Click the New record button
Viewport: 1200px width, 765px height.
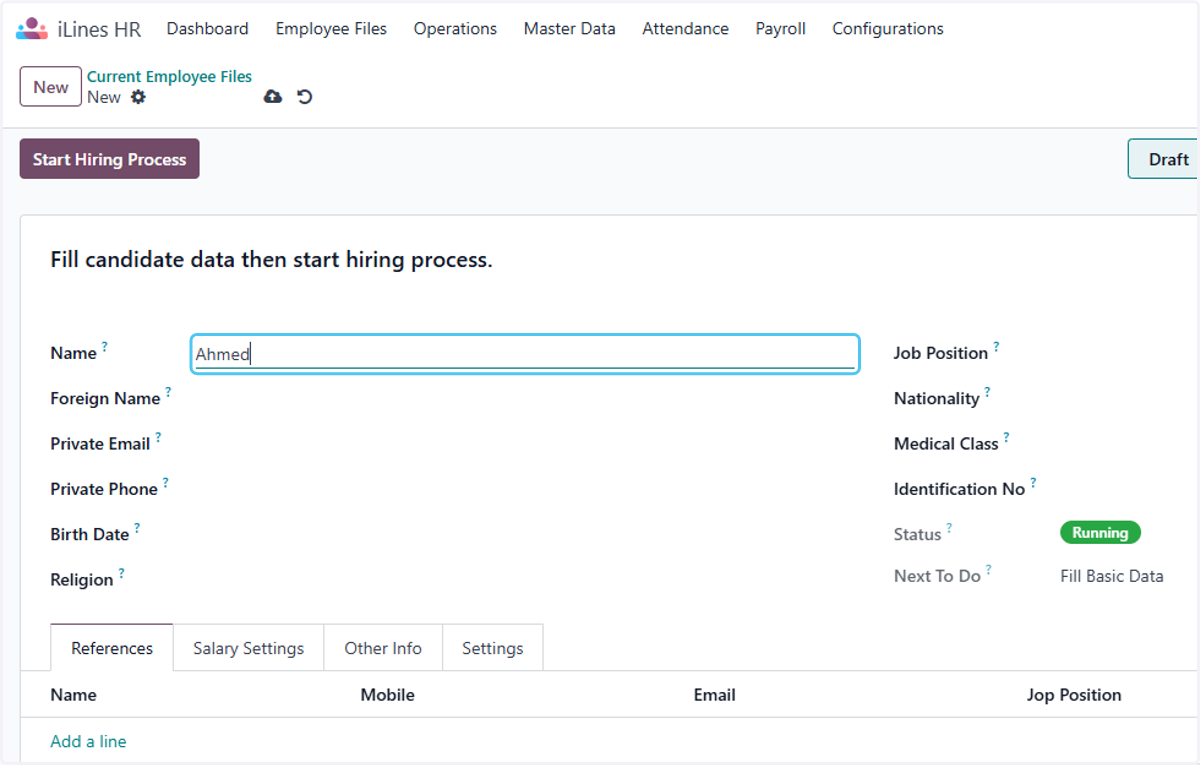(x=51, y=87)
